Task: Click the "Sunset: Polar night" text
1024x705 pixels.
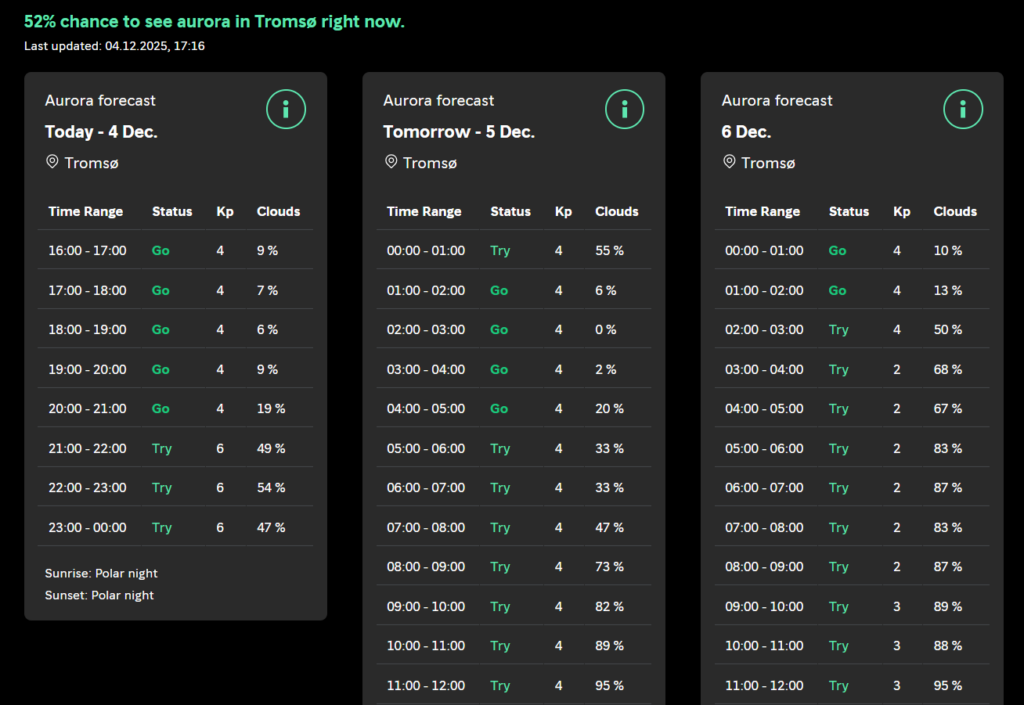Action: (99, 595)
